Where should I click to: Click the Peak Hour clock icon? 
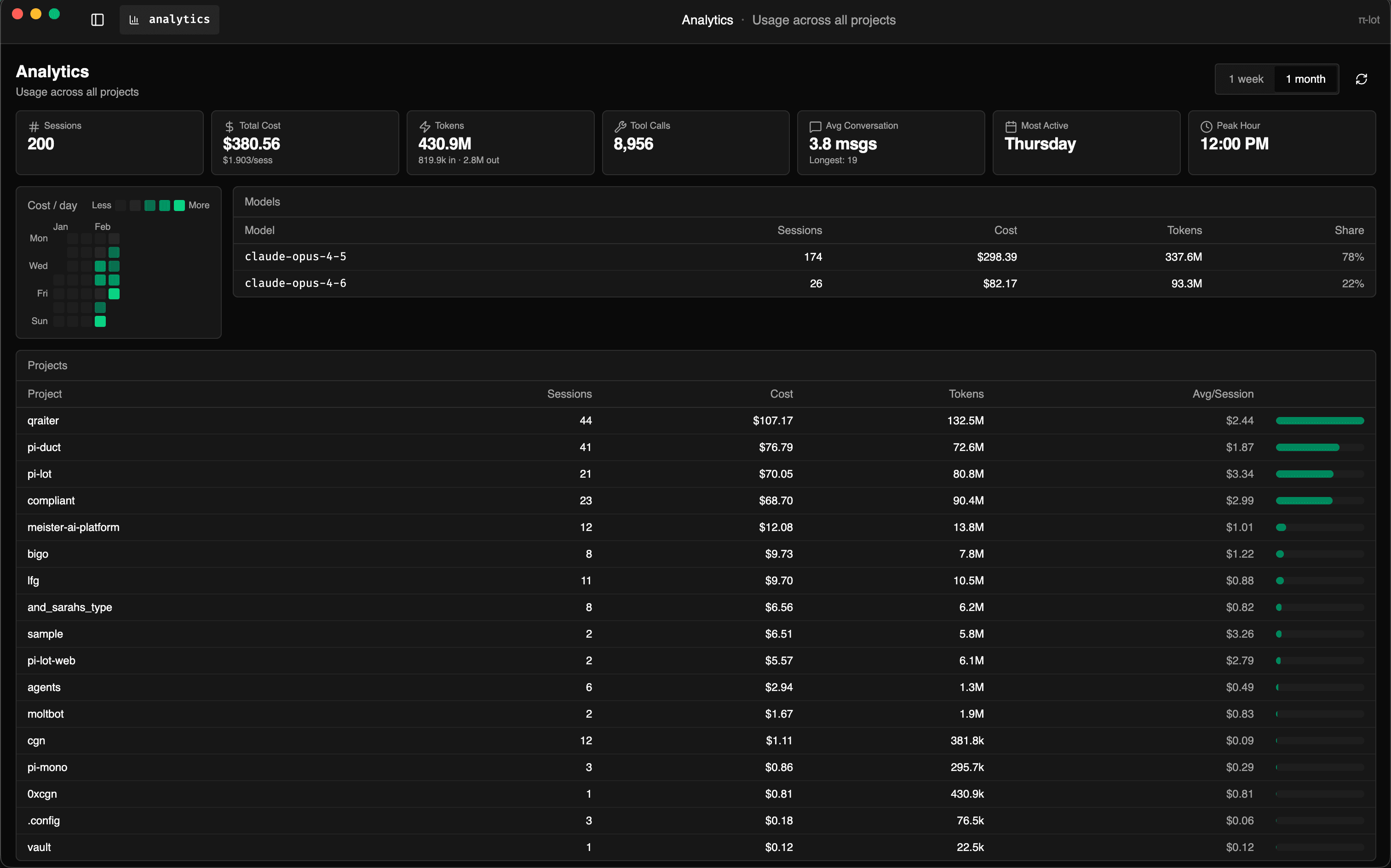pyautogui.click(x=1206, y=126)
